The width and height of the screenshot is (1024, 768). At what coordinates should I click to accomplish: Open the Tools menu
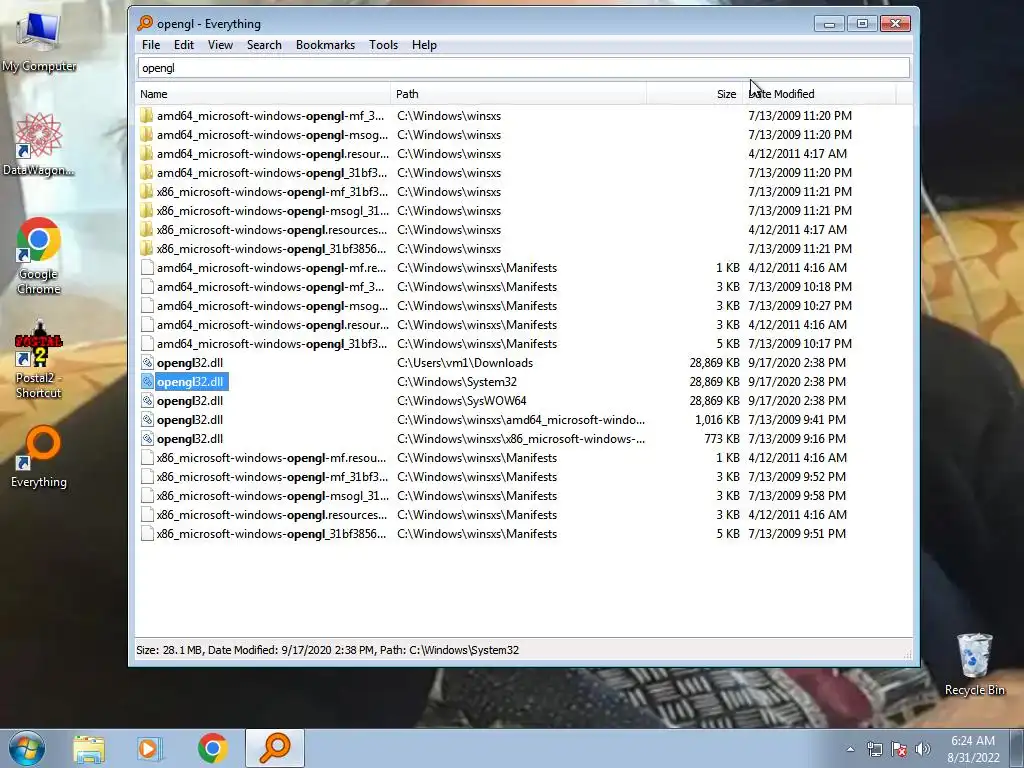pos(383,45)
